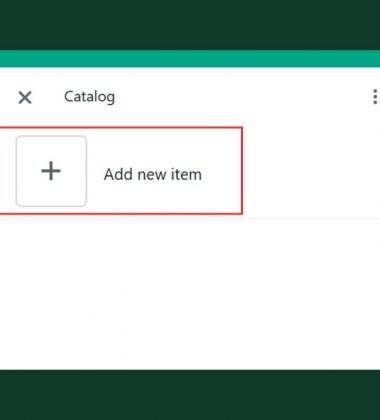The height and width of the screenshot is (420, 380).
Task: Dismiss the Catalog page using the cross icon
Action: 25,98
